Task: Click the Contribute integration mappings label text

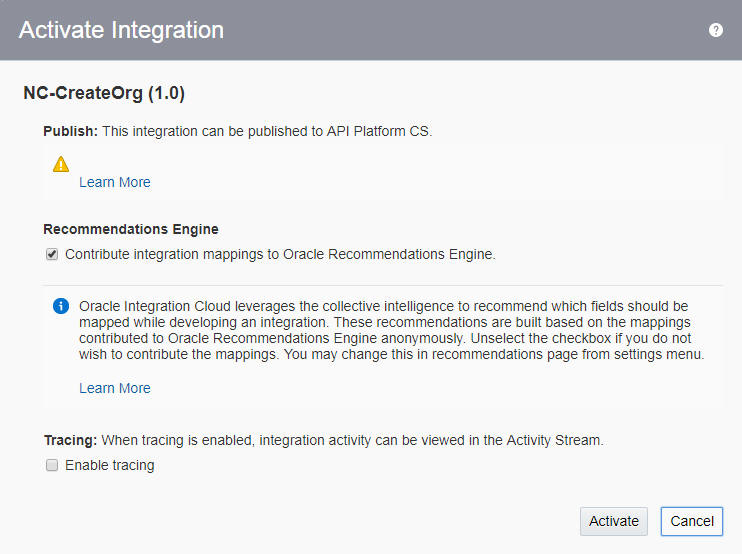Action: pos(280,254)
